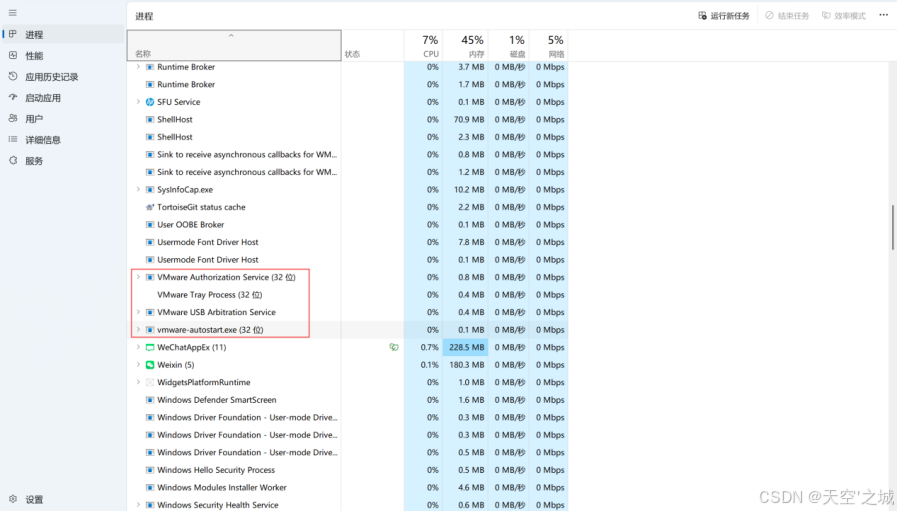Click Windows Modules Installer Worker icon

pos(150,487)
